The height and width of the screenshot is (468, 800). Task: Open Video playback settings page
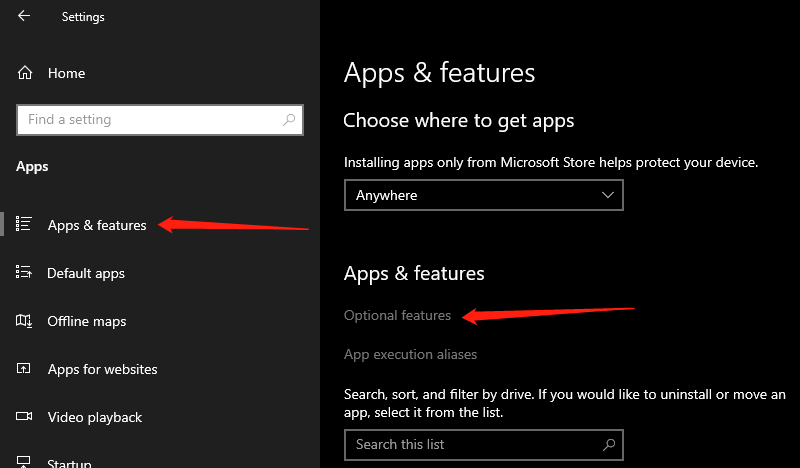(x=95, y=417)
